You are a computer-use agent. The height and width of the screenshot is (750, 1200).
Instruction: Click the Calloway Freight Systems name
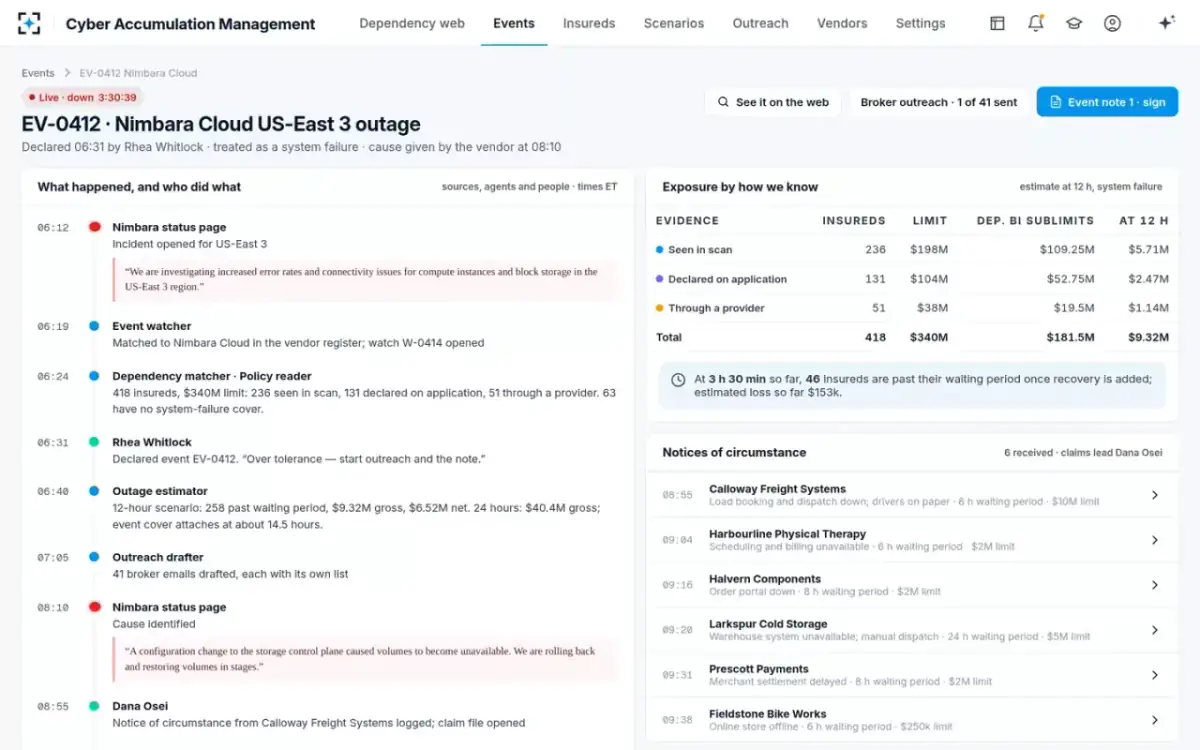[777, 489]
